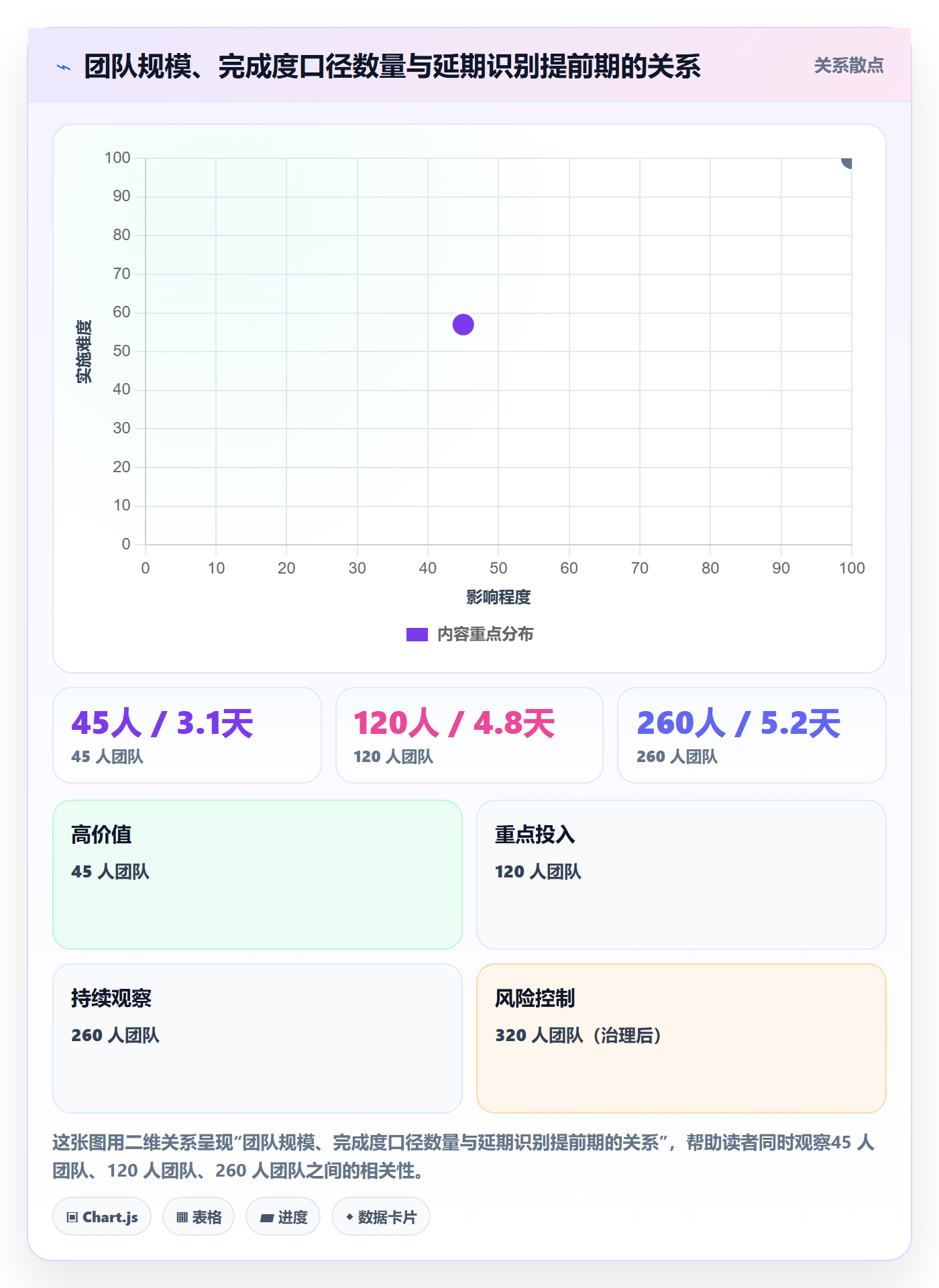939x1288 pixels.
Task: Click the grid icon in the 表格 chip
Action: [182, 1218]
